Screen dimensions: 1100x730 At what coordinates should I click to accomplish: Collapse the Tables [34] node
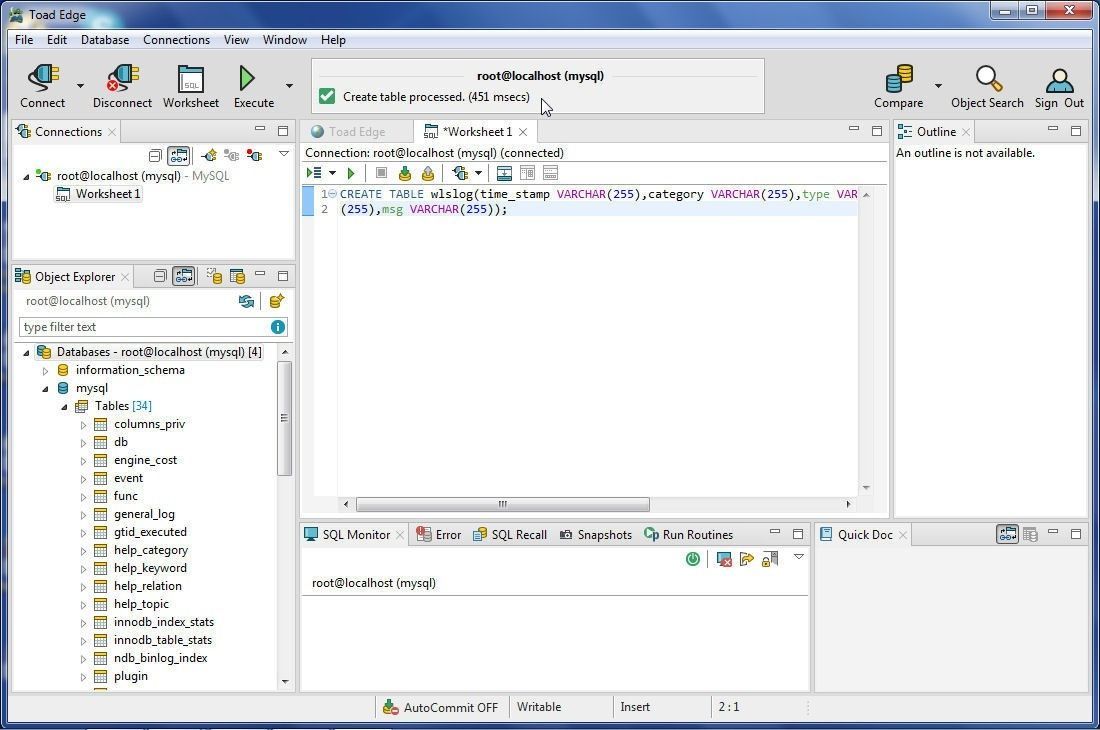(x=65, y=407)
